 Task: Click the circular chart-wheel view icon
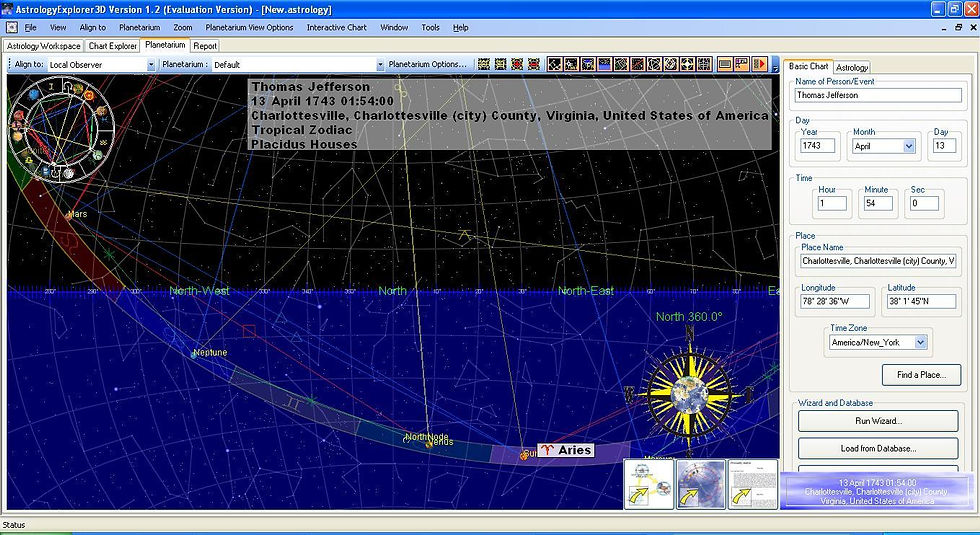[671, 64]
